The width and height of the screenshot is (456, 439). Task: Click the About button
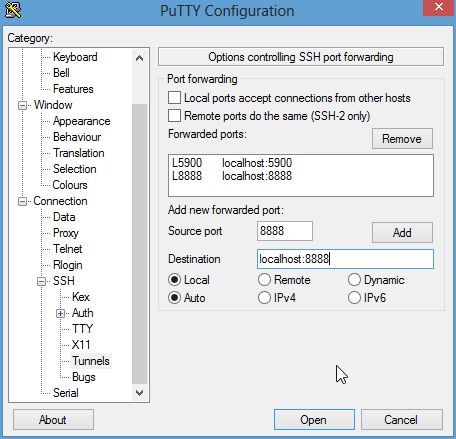(x=53, y=420)
